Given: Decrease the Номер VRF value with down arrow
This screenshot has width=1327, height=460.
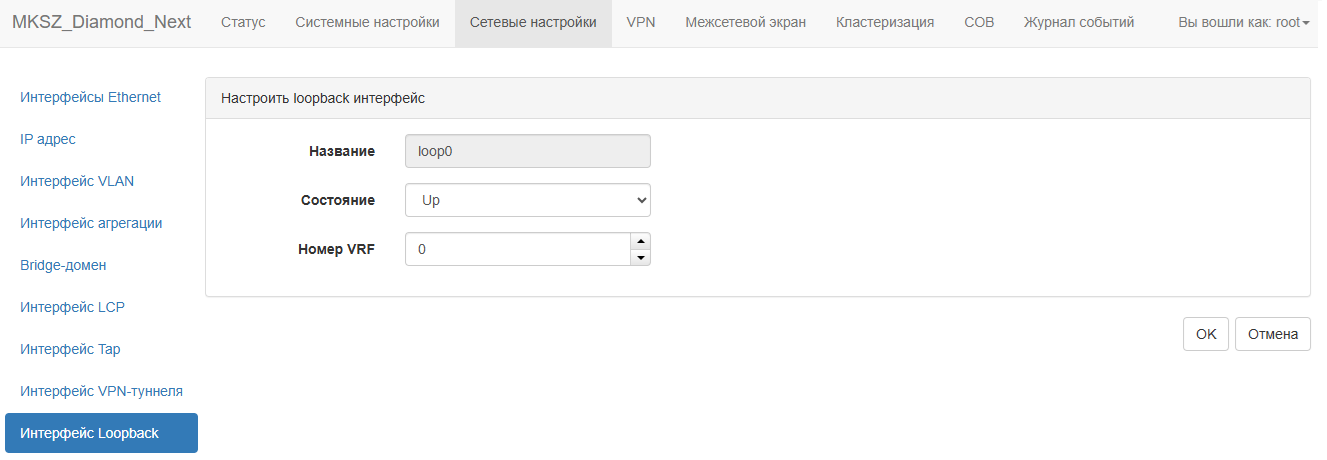Looking at the screenshot, I should (640, 257).
